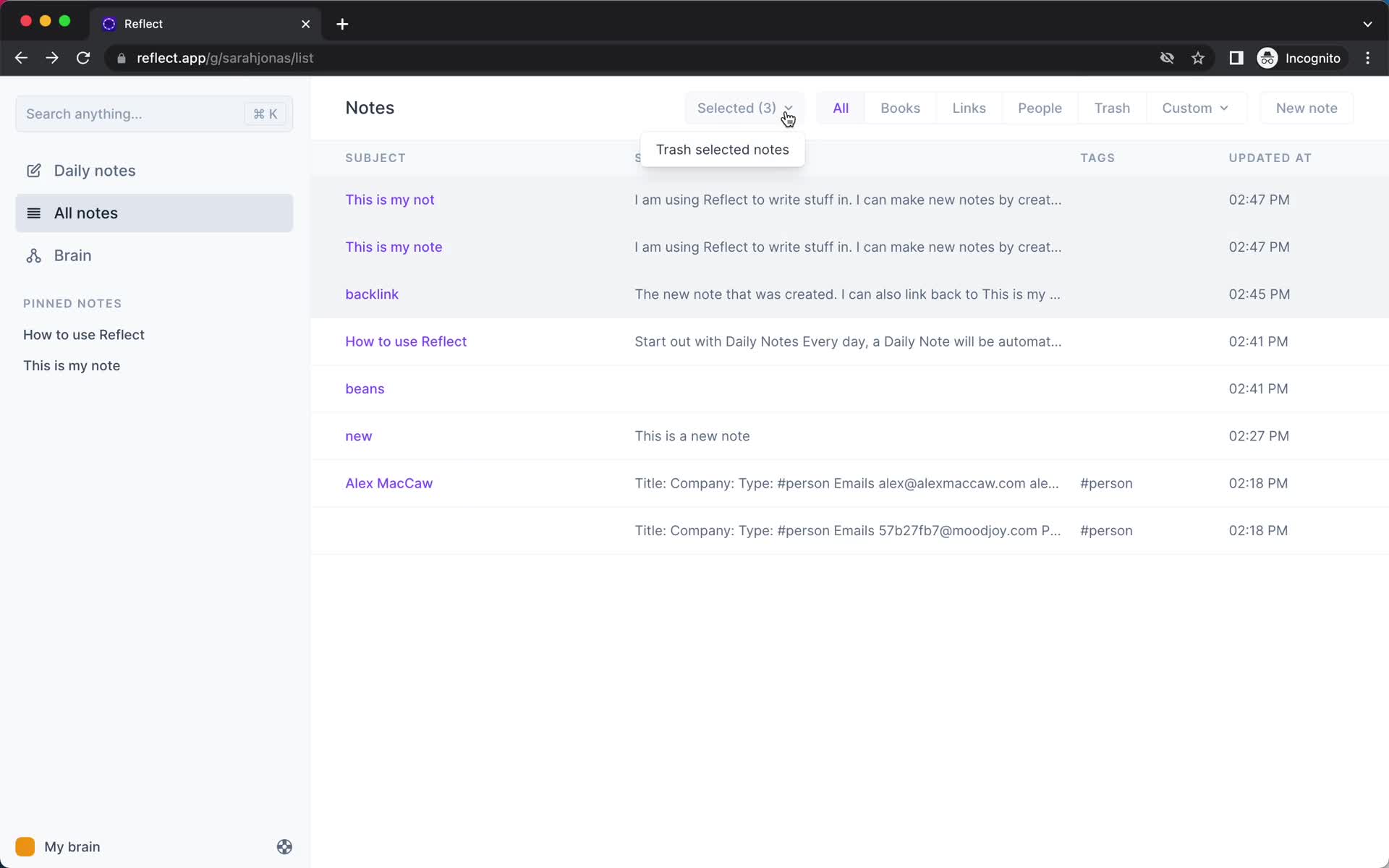Image resolution: width=1389 pixels, height=868 pixels.
Task: Click the bookmark/pin icon top right
Action: [1199, 58]
